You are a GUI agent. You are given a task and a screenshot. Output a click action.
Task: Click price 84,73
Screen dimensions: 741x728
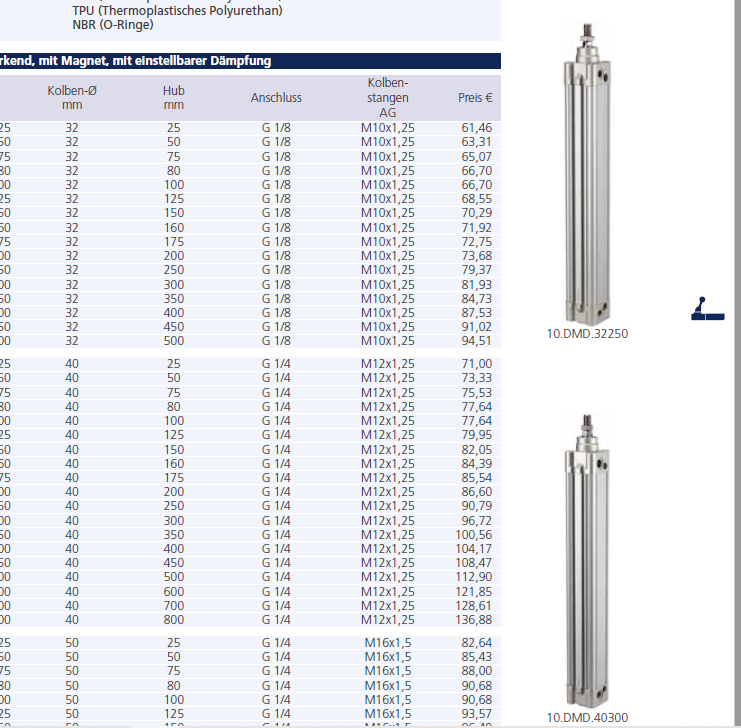click(x=476, y=299)
